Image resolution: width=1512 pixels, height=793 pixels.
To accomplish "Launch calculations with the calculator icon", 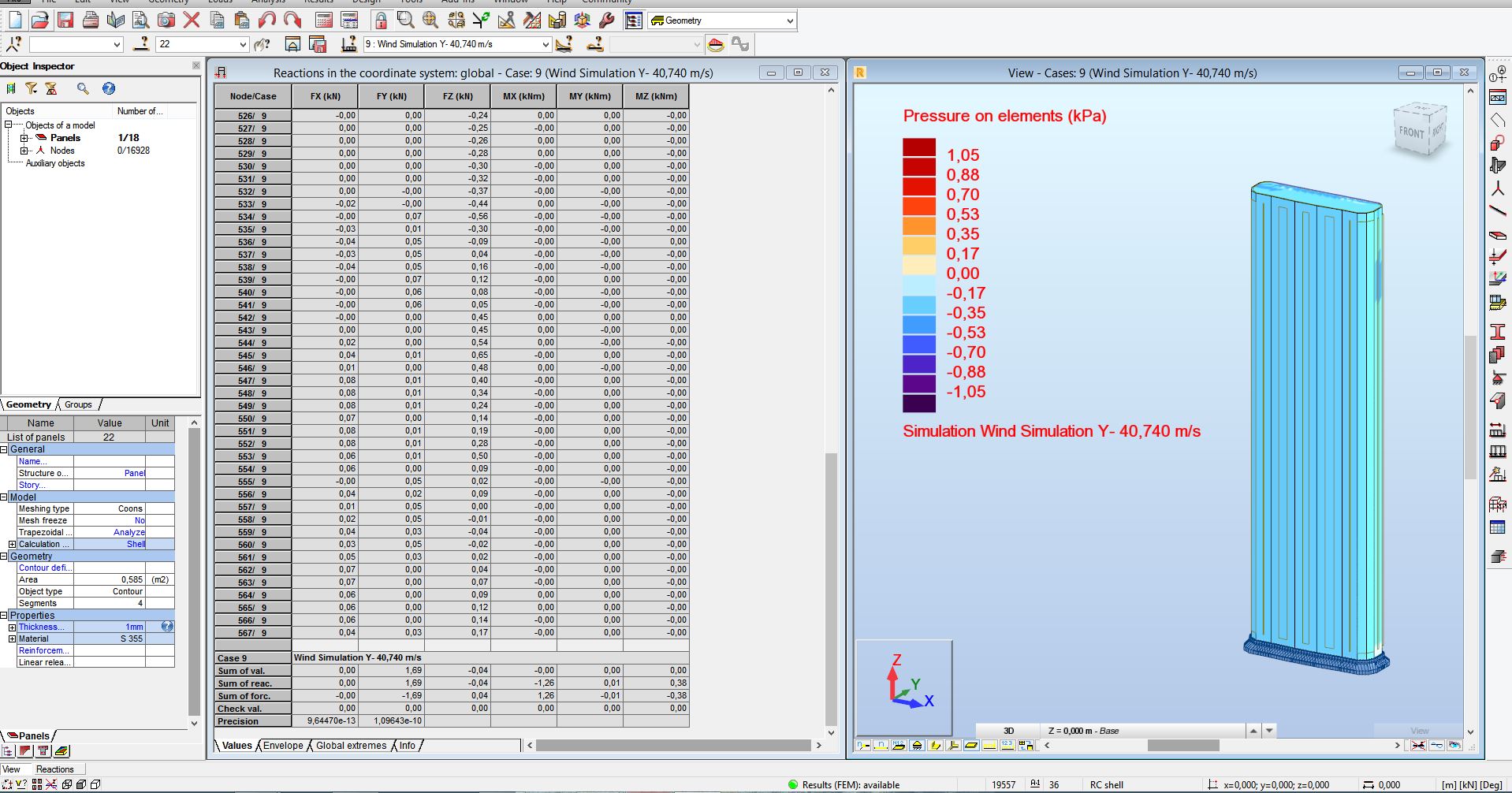I will pyautogui.click(x=324, y=20).
